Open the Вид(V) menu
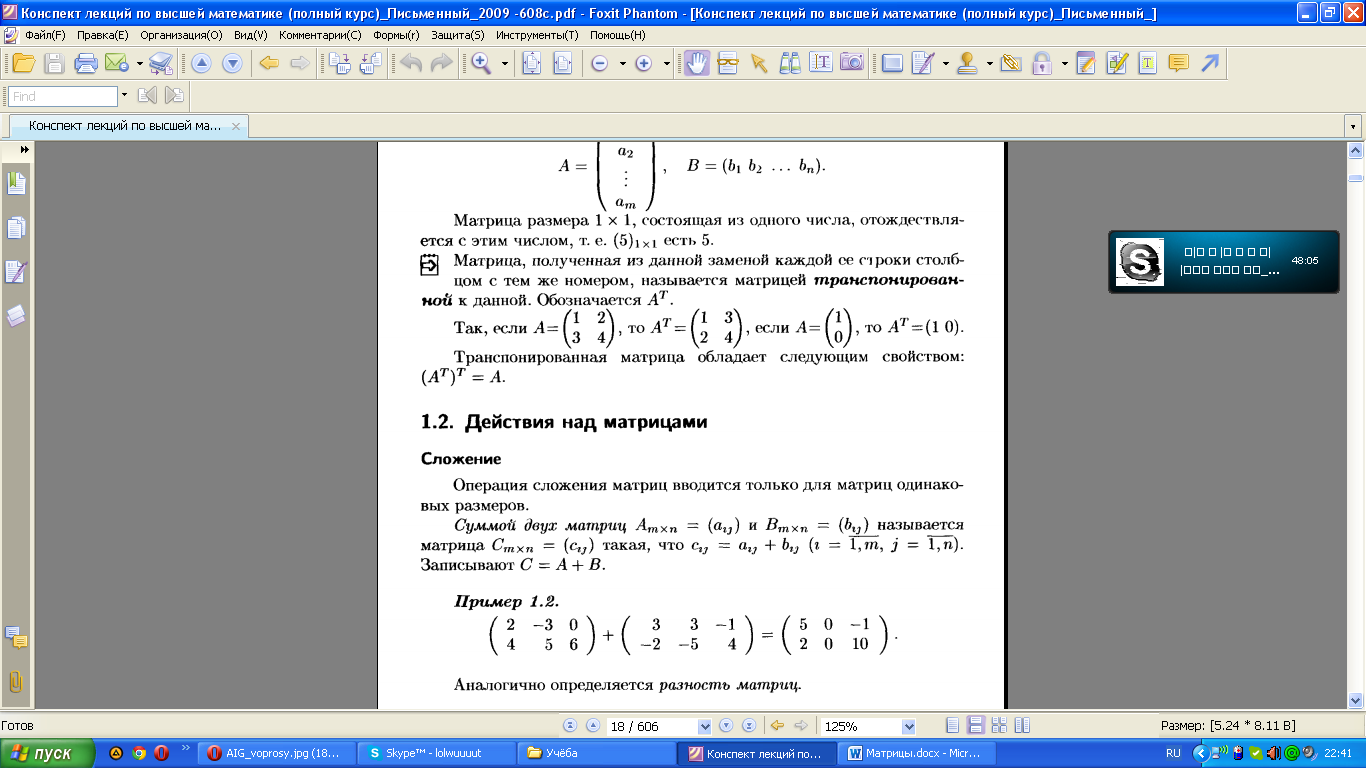Image resolution: width=1366 pixels, height=768 pixels. (x=250, y=34)
